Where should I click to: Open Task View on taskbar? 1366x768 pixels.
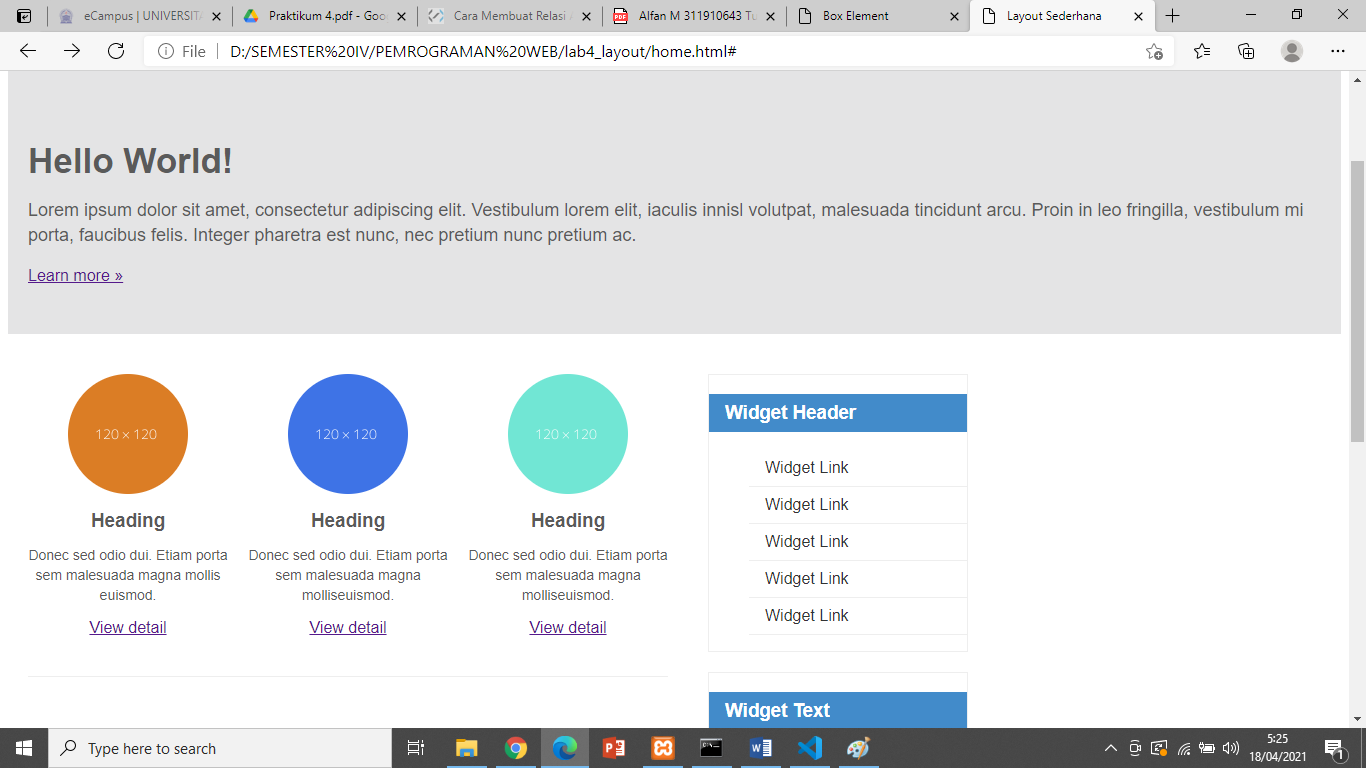(416, 748)
